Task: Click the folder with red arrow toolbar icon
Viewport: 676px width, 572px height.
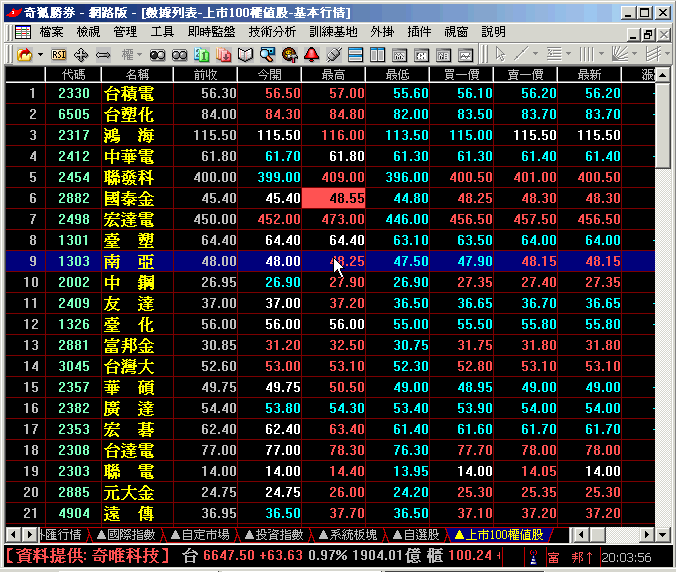Action: [x=25, y=55]
